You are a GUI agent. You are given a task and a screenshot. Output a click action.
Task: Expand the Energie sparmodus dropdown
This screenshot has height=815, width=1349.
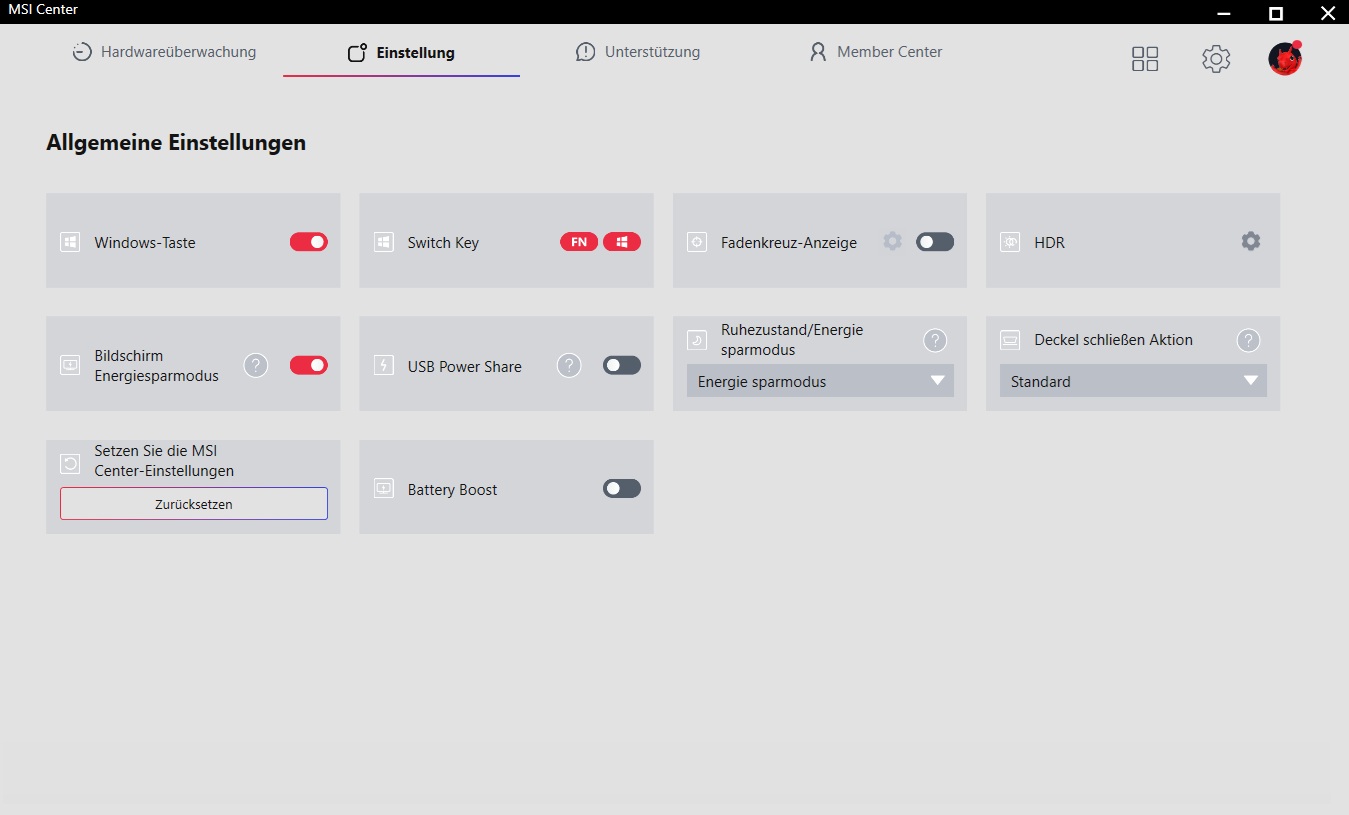click(x=820, y=381)
